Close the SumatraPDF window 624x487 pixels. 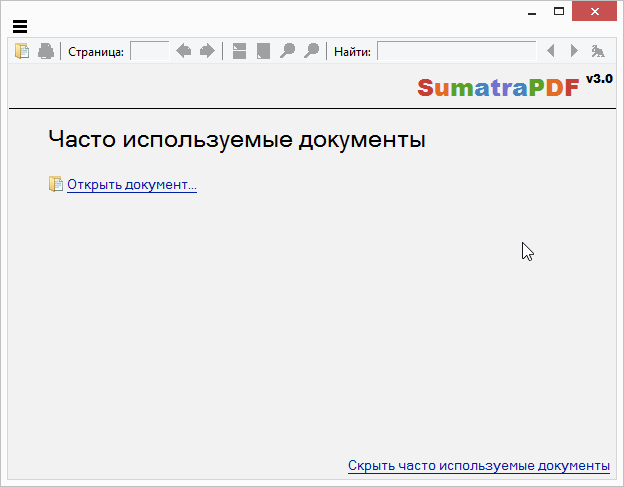(595, 12)
